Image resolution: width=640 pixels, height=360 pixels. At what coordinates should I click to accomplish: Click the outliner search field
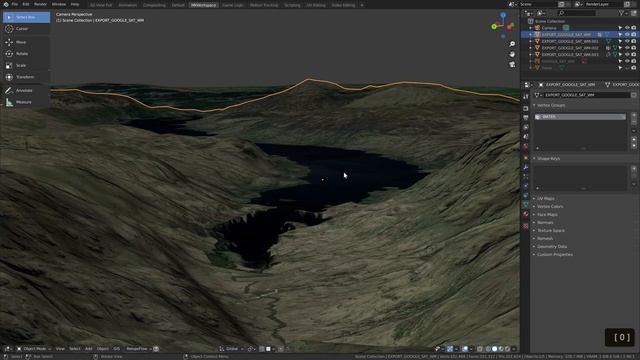(x=577, y=13)
